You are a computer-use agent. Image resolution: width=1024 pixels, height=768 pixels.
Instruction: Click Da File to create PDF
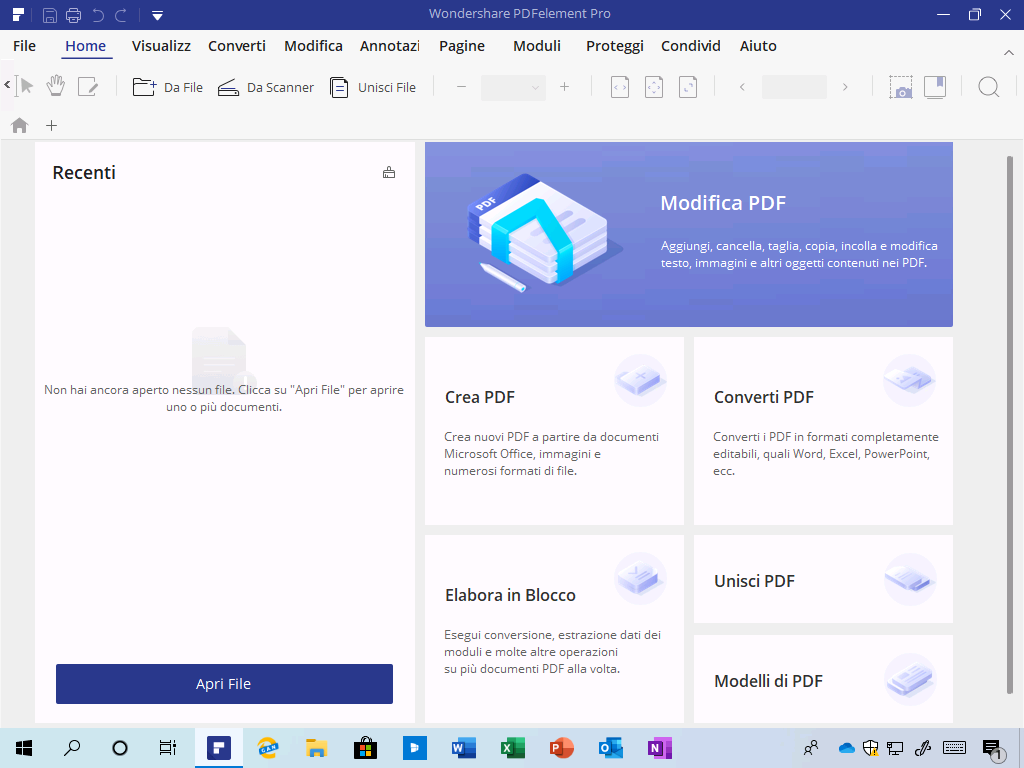(x=168, y=87)
